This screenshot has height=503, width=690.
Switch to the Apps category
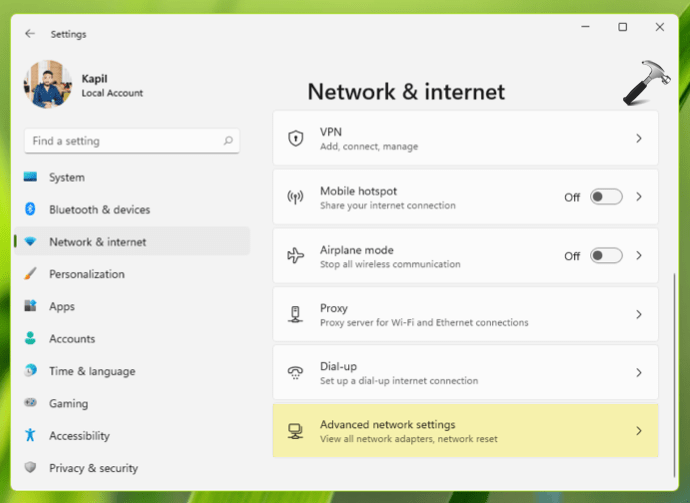132,306
